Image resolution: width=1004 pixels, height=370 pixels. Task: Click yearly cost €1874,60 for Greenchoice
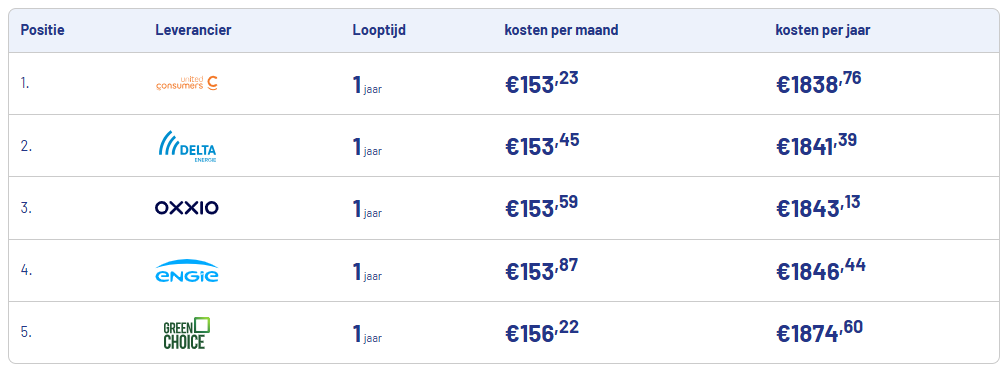(x=819, y=333)
